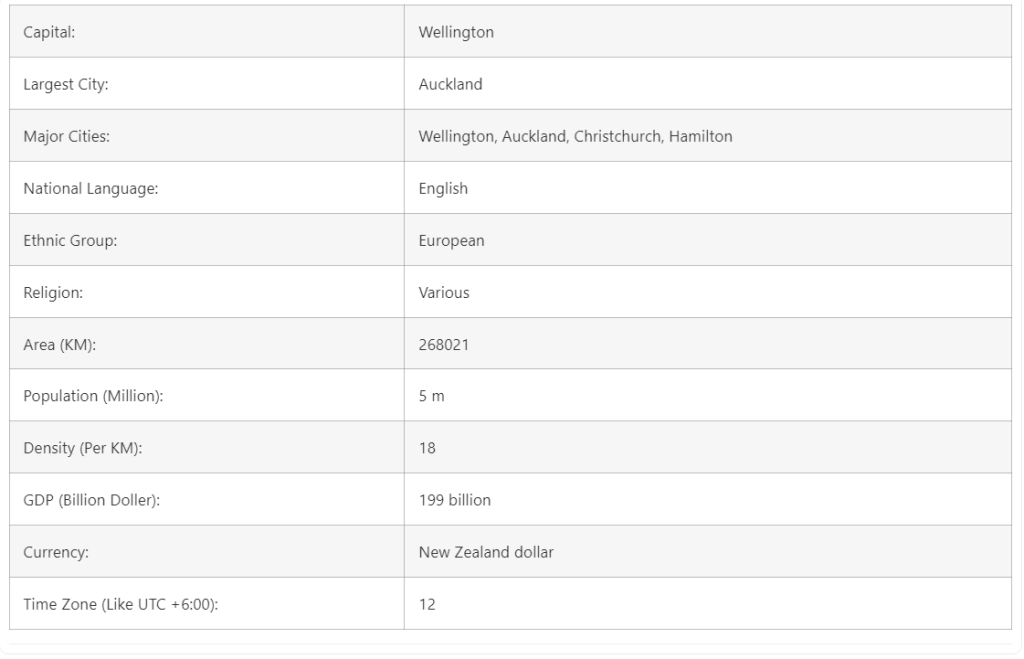Viewport: 1024px width, 659px height.
Task: Click the Wellington capital value cell
Action: tap(456, 32)
